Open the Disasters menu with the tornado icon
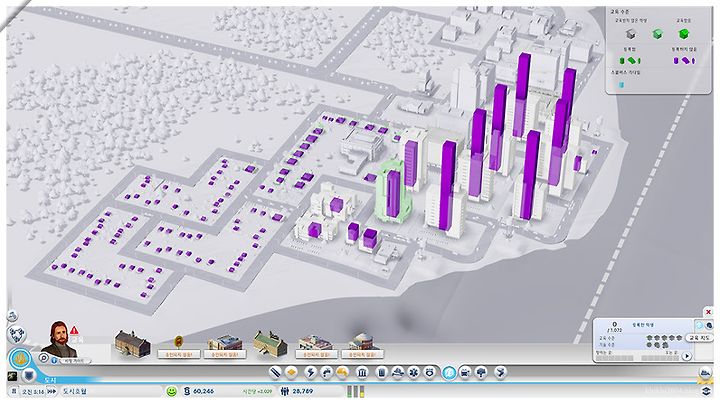 pyautogui.click(x=501, y=372)
